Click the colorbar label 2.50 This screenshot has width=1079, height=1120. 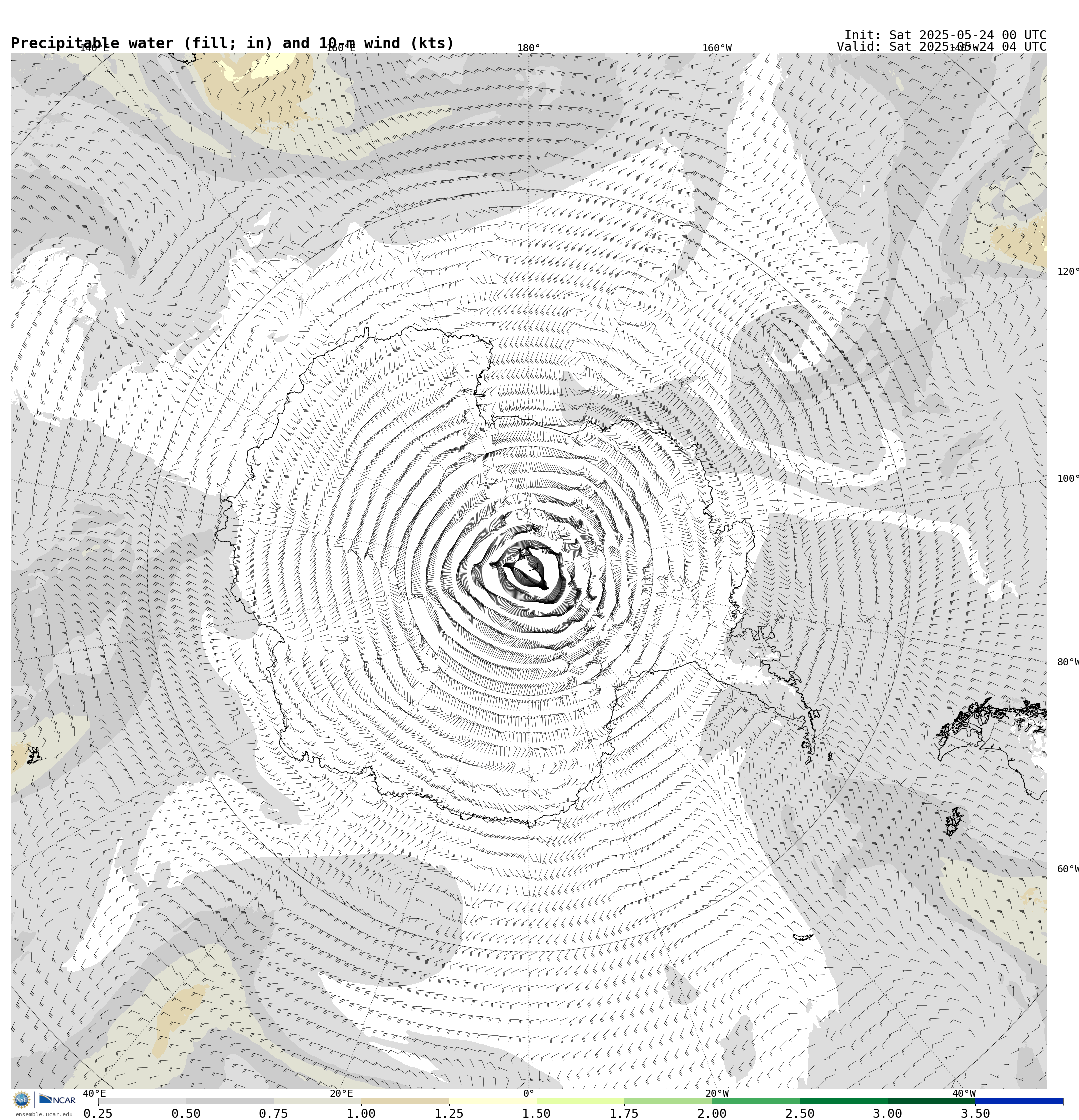[800, 1113]
